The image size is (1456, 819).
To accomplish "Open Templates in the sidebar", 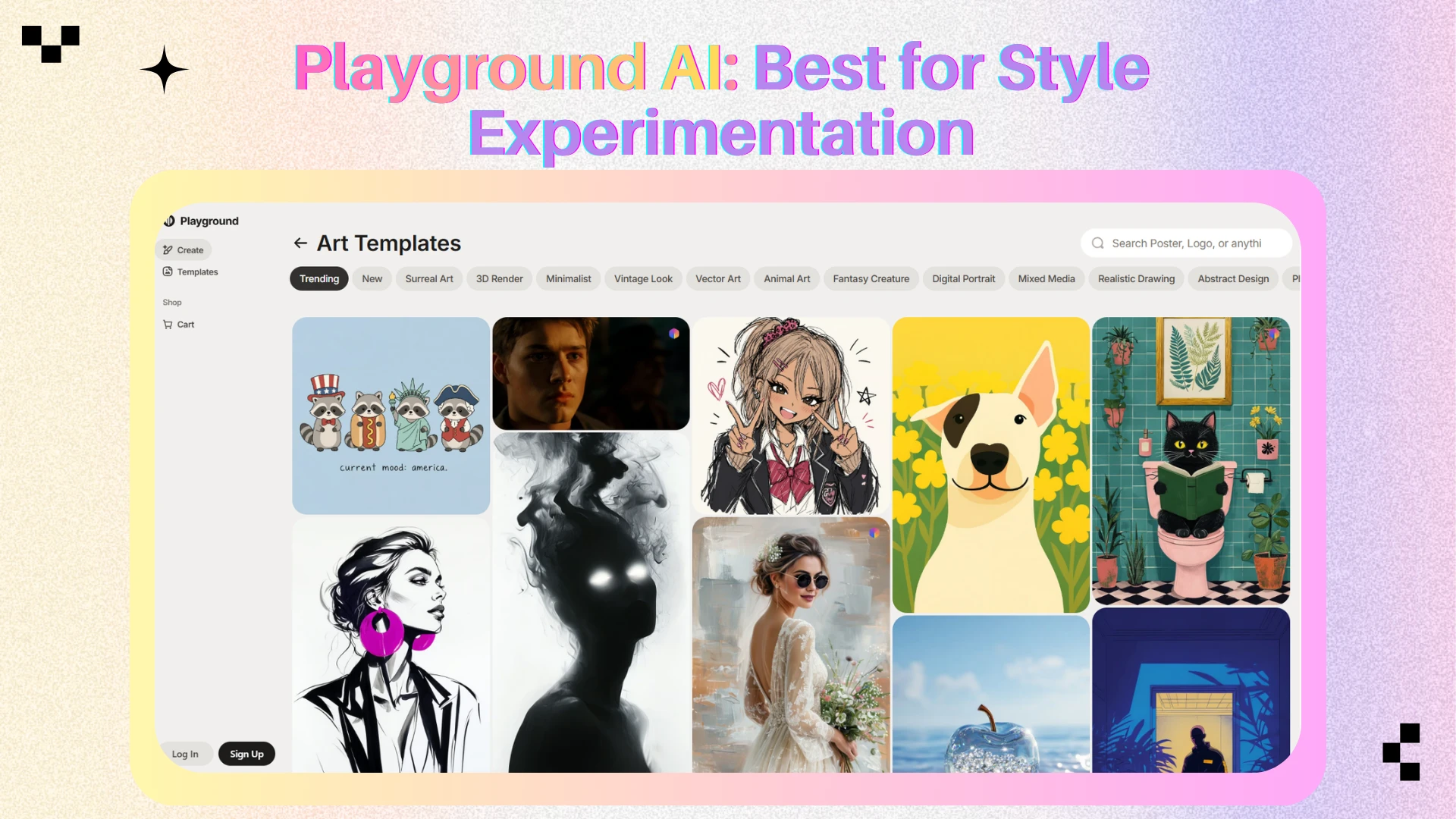I will (190, 271).
